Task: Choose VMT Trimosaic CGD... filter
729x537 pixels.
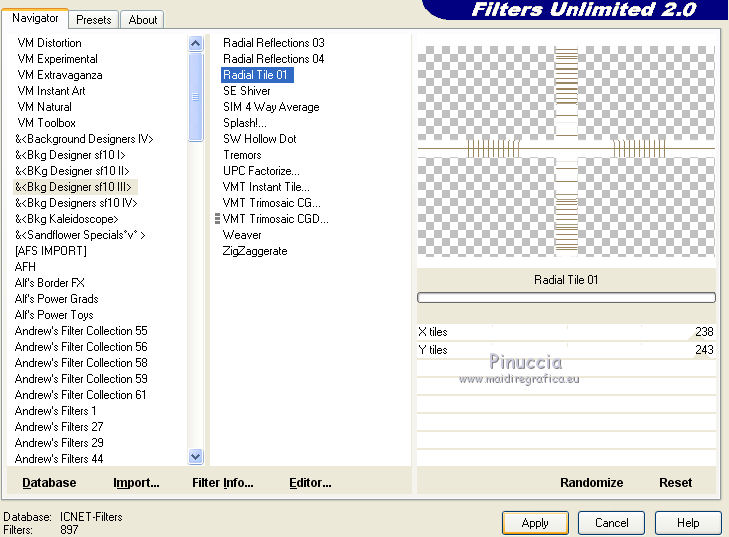Action: 275,219
